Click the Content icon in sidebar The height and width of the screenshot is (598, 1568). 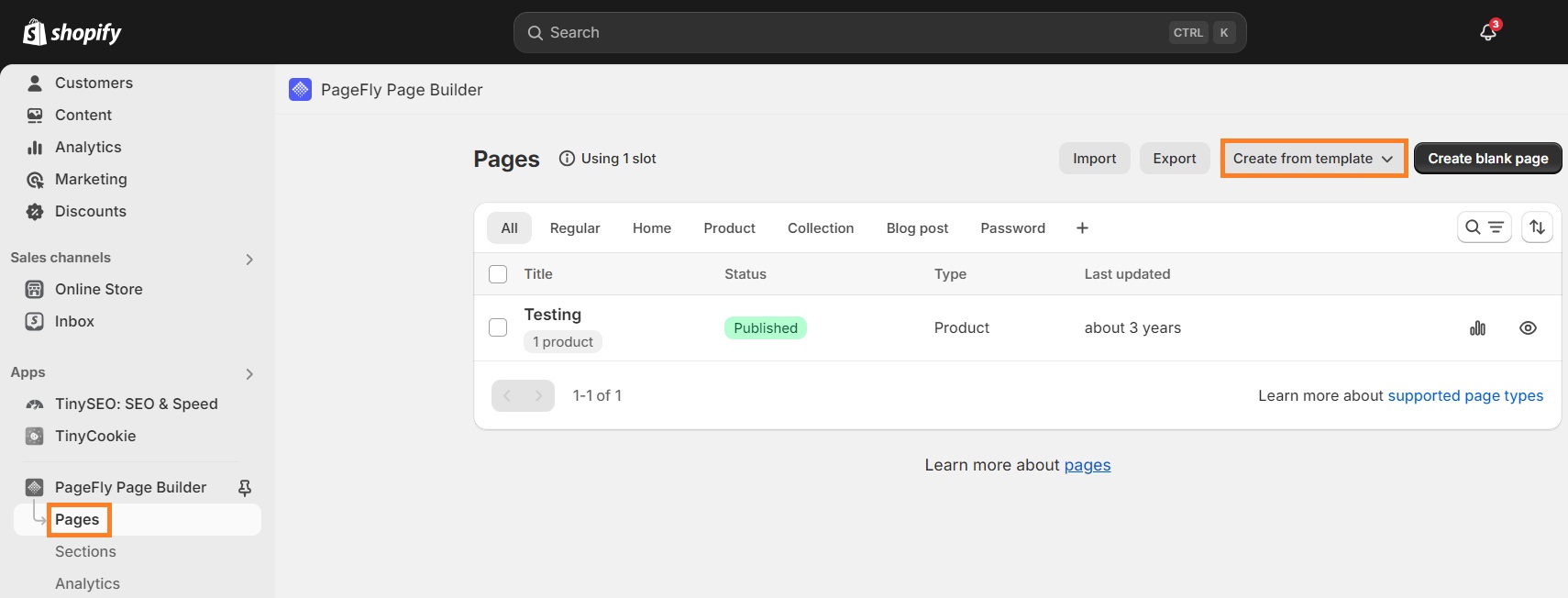point(35,115)
